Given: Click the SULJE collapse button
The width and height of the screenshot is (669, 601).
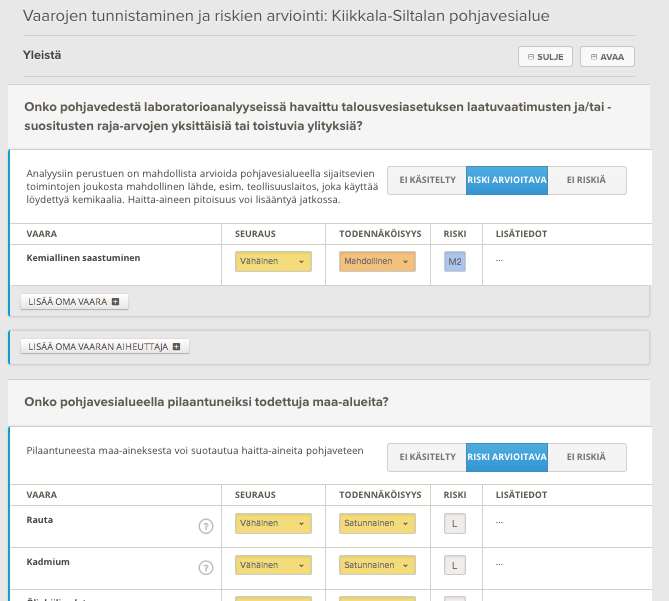Looking at the screenshot, I should click(545, 57).
